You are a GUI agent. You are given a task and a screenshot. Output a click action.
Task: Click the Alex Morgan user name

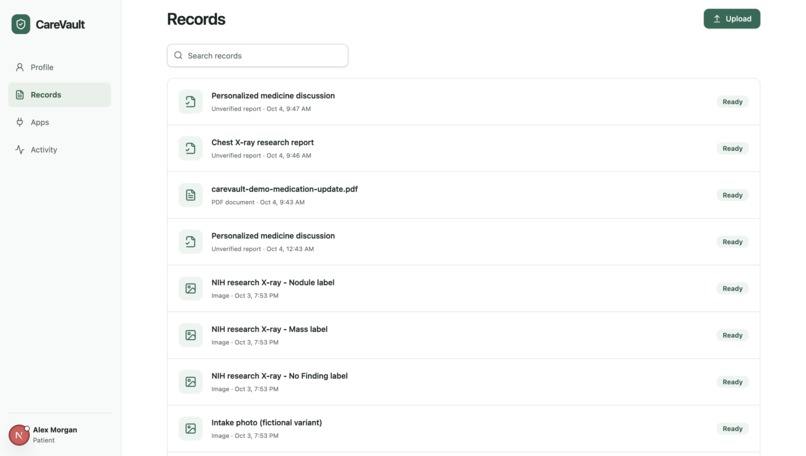coord(55,430)
